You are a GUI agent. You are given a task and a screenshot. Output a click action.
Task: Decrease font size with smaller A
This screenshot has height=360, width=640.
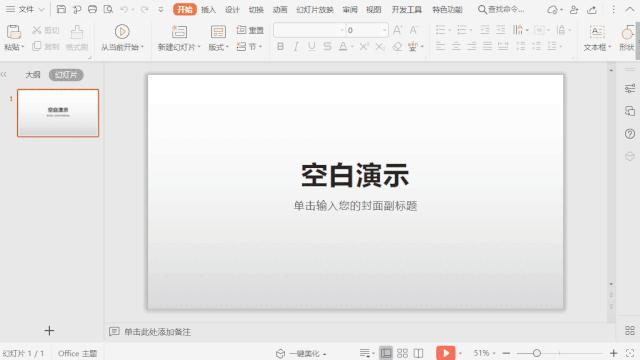[413, 30]
